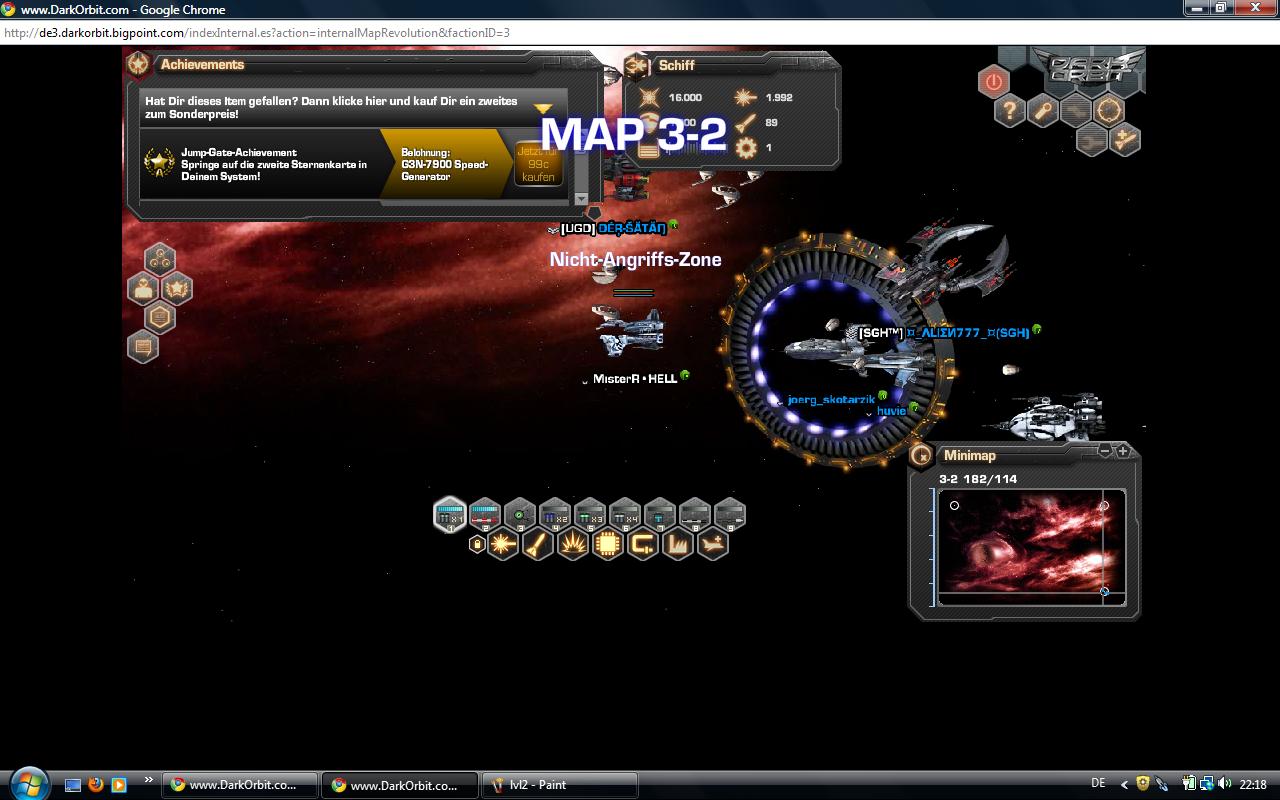The width and height of the screenshot is (1280, 800).
Task: Select quickbar slot 1 laser ammo x1
Action: 450,514
